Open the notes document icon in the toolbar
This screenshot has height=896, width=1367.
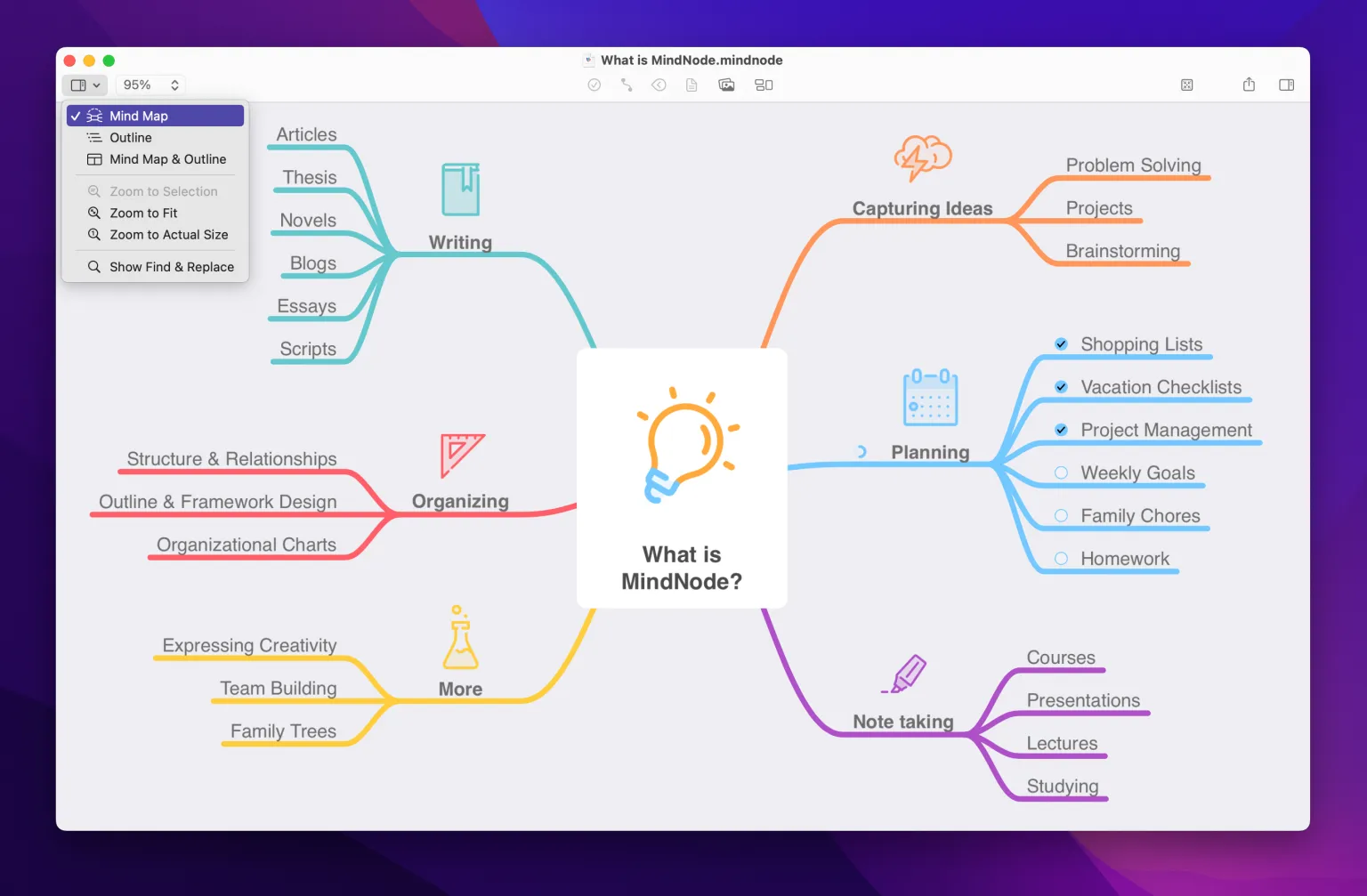point(692,85)
